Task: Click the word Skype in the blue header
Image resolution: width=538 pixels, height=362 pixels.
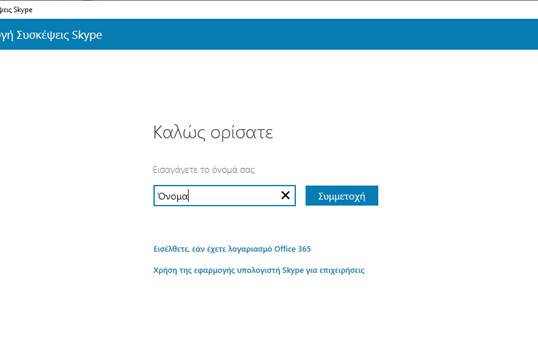Action: click(87, 35)
